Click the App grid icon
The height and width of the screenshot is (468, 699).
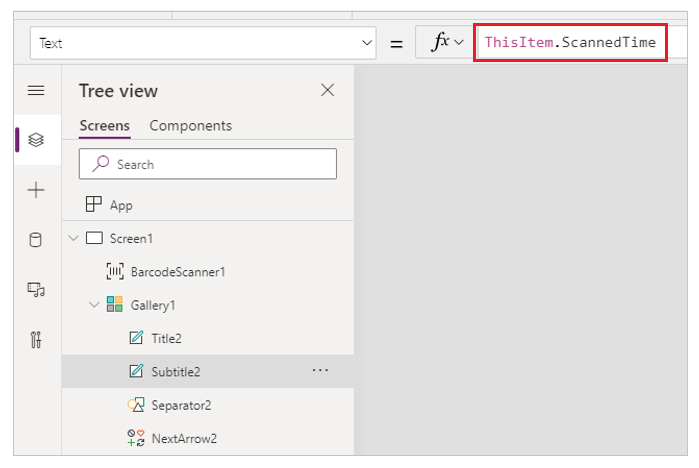point(94,204)
